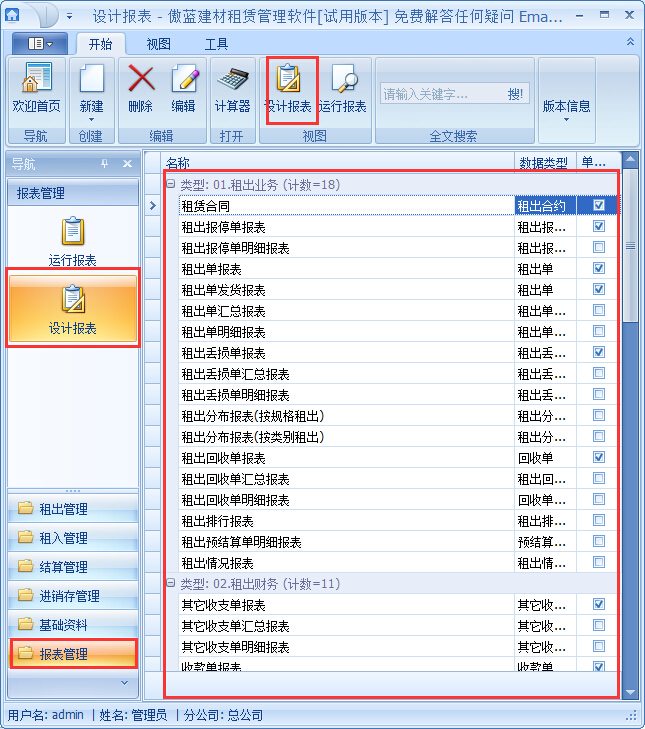Click the 搜! search button

pos(515,94)
